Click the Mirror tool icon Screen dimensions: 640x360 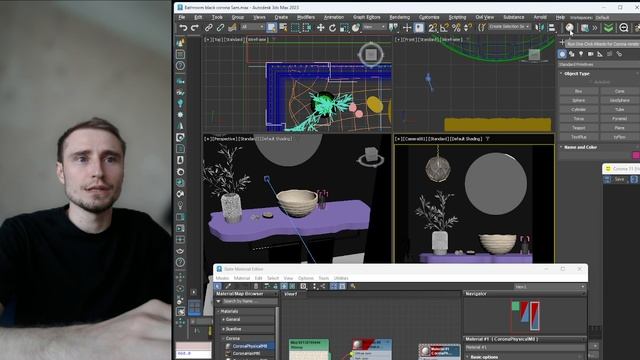coord(540,28)
